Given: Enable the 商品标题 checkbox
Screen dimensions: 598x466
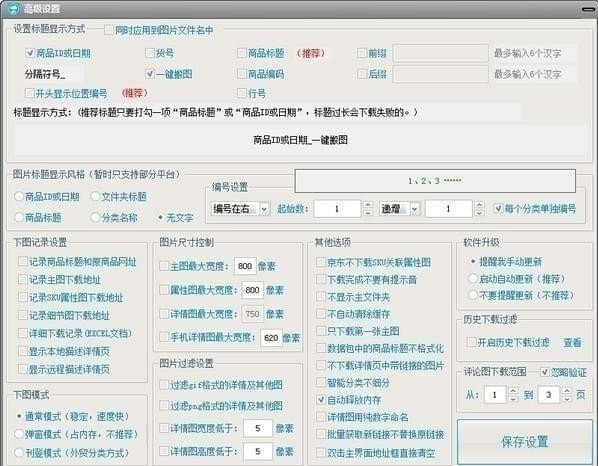Looking at the screenshot, I should [x=242, y=53].
